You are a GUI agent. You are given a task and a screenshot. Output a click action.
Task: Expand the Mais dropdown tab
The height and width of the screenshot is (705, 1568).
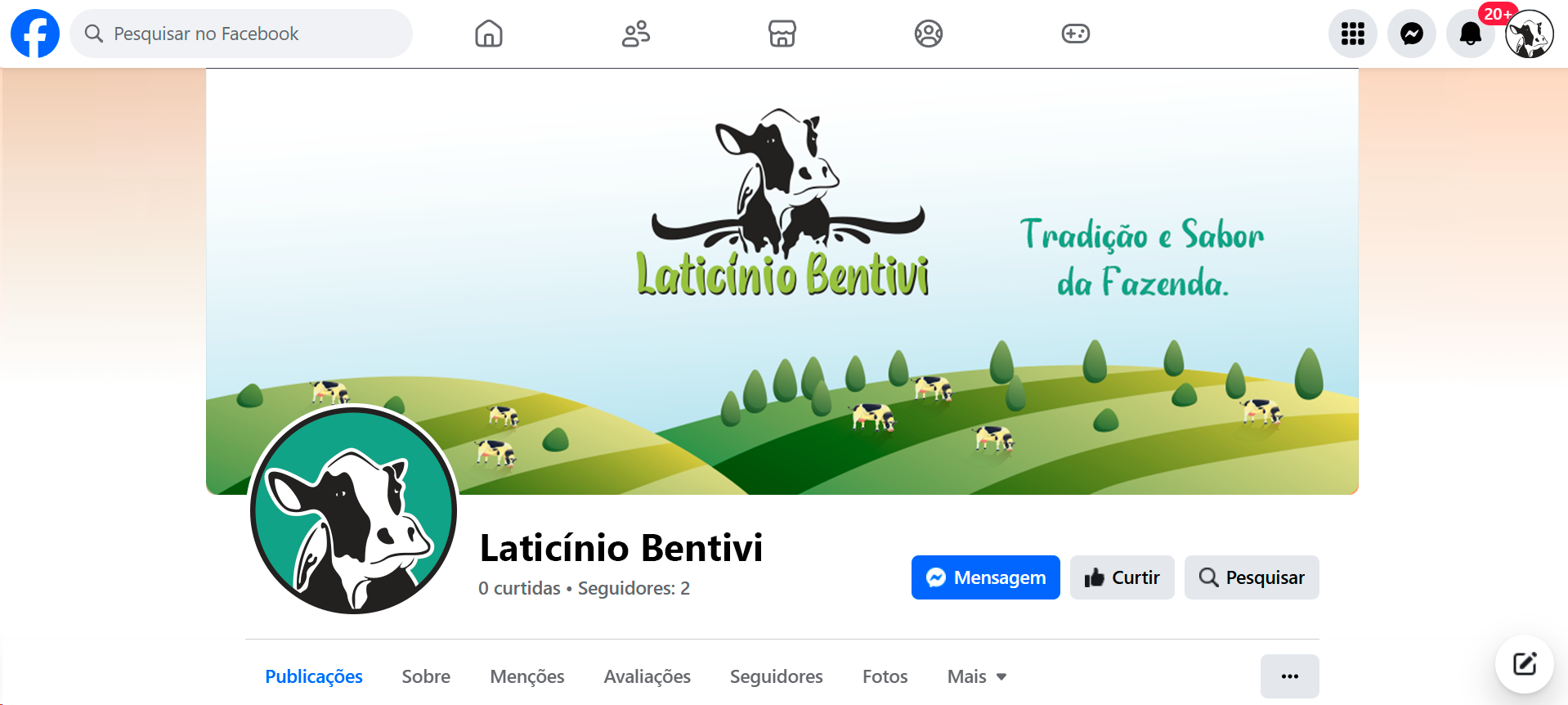pos(977,676)
